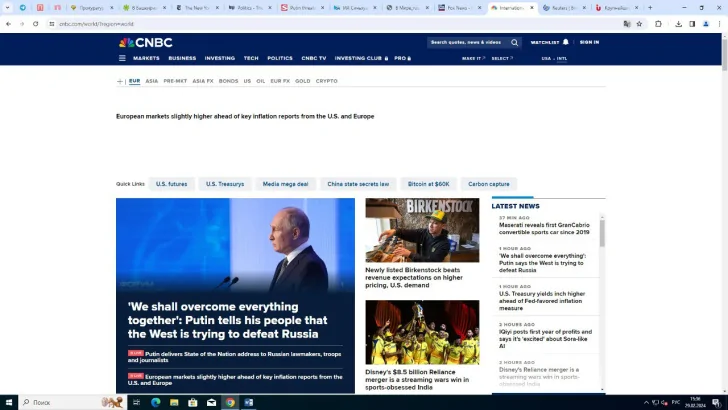Open the Markets menu item
728x410 pixels.
point(146,58)
